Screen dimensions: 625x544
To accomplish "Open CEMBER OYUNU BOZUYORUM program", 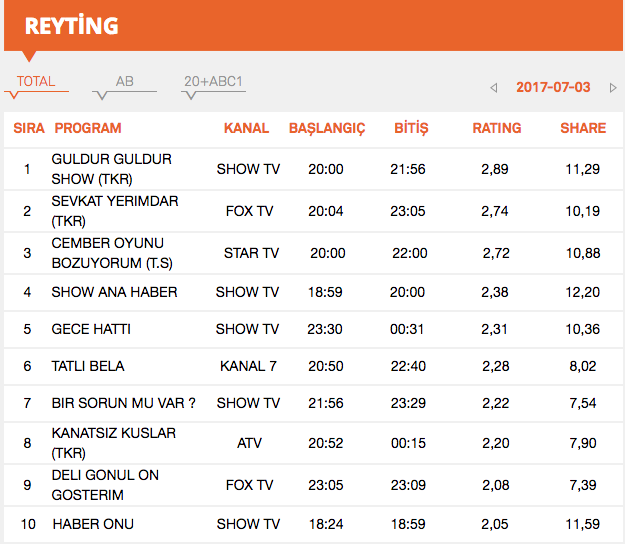I will pyautogui.click(x=108, y=253).
